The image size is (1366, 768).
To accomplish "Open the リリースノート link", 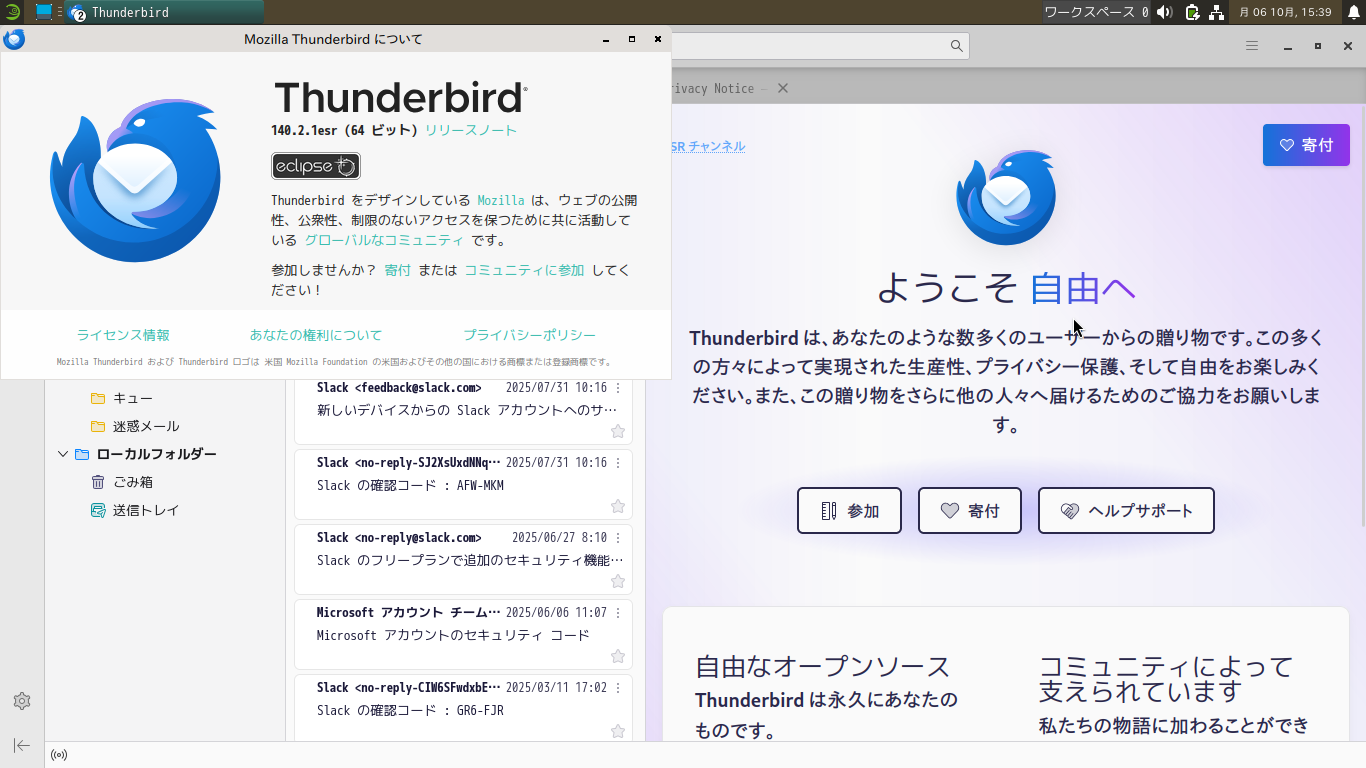I will coord(471,131).
